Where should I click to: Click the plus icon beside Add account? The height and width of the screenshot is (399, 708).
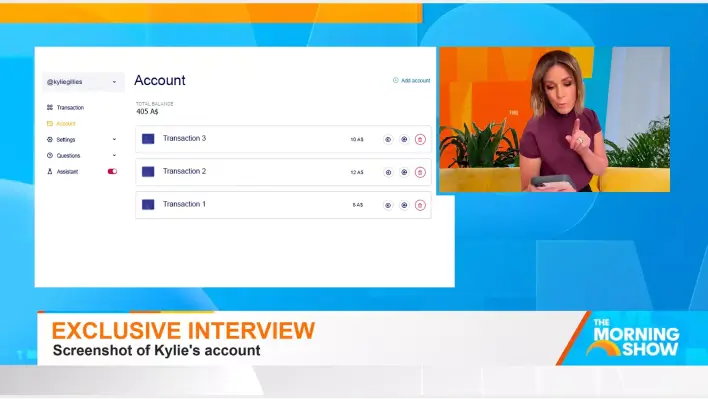396,80
